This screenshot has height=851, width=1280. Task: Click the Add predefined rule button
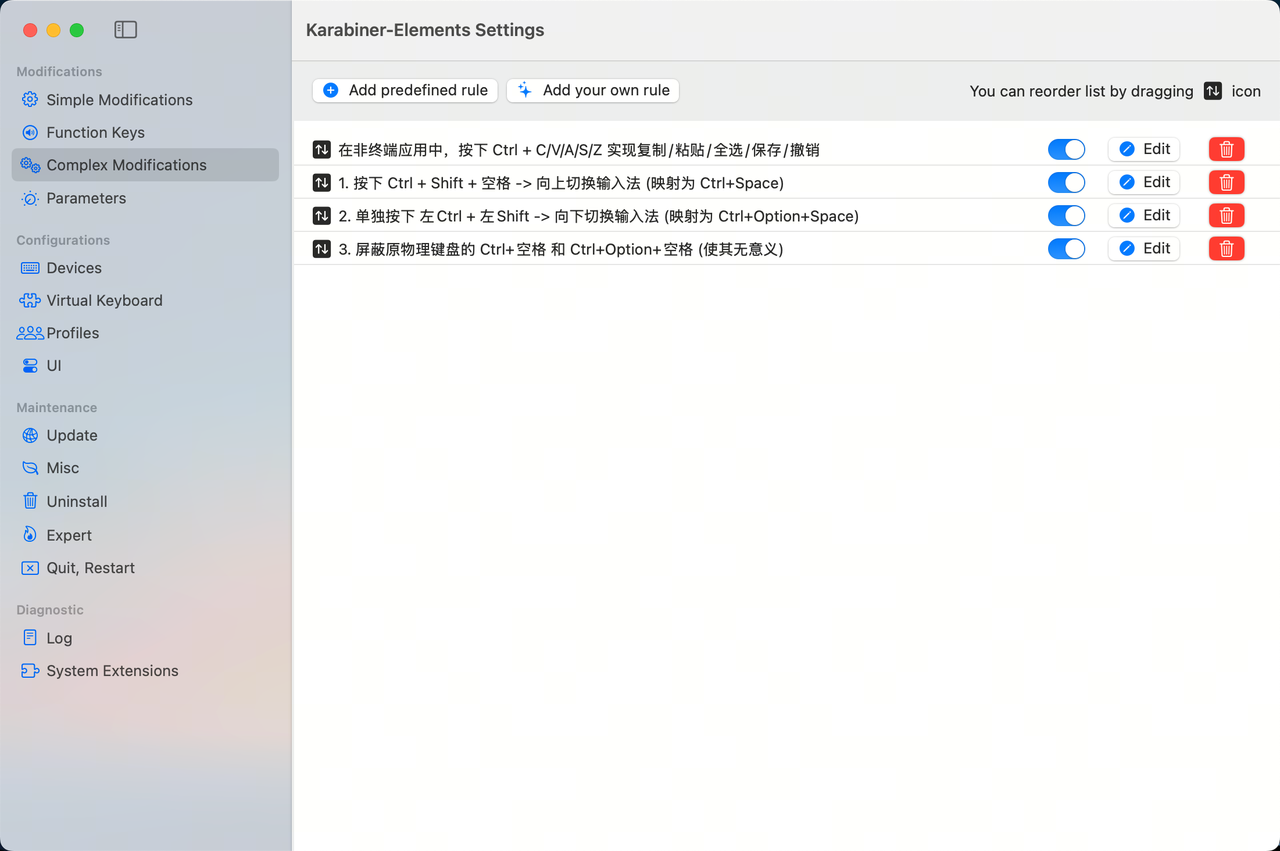405,90
